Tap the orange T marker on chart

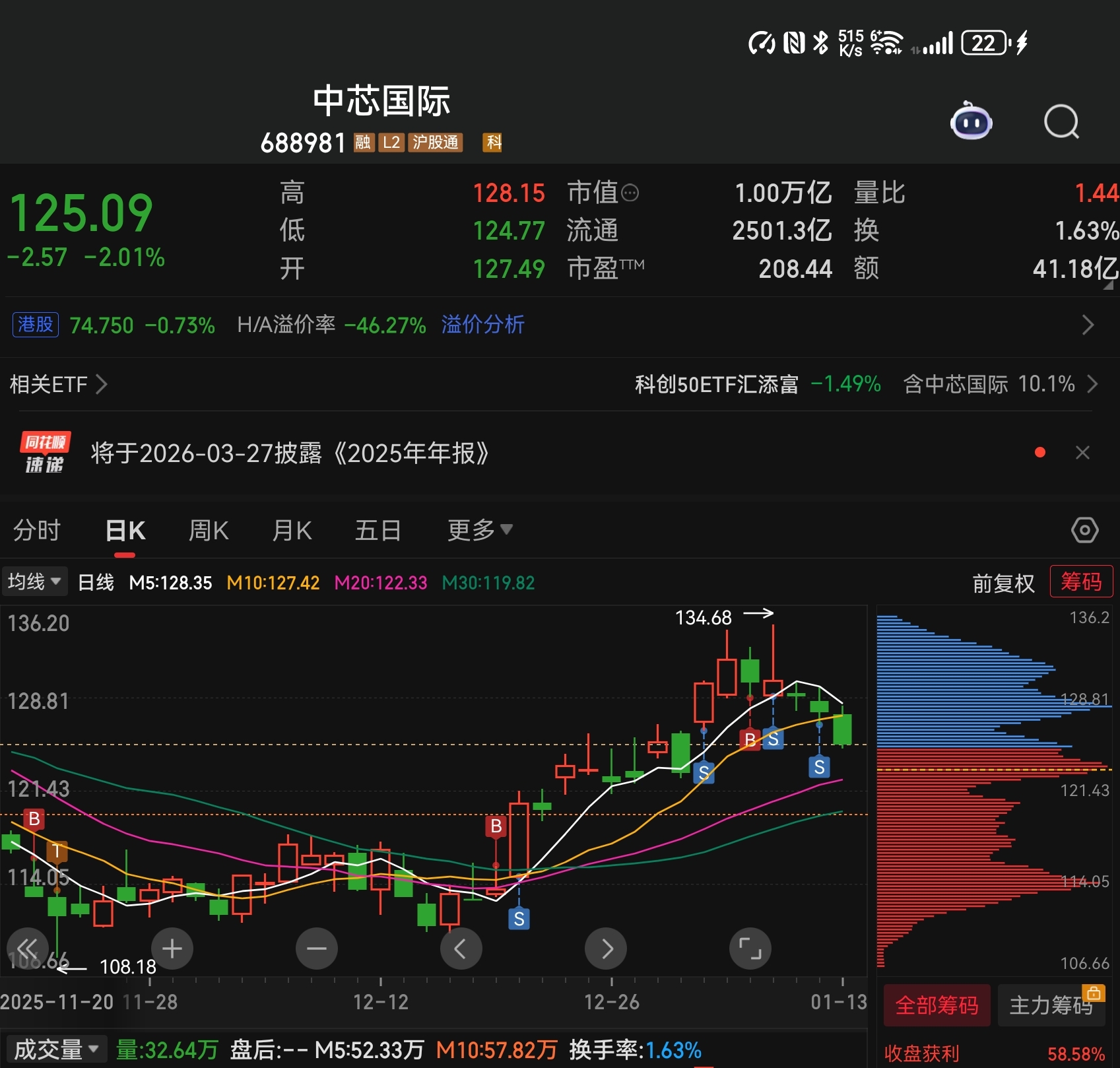pos(57,851)
